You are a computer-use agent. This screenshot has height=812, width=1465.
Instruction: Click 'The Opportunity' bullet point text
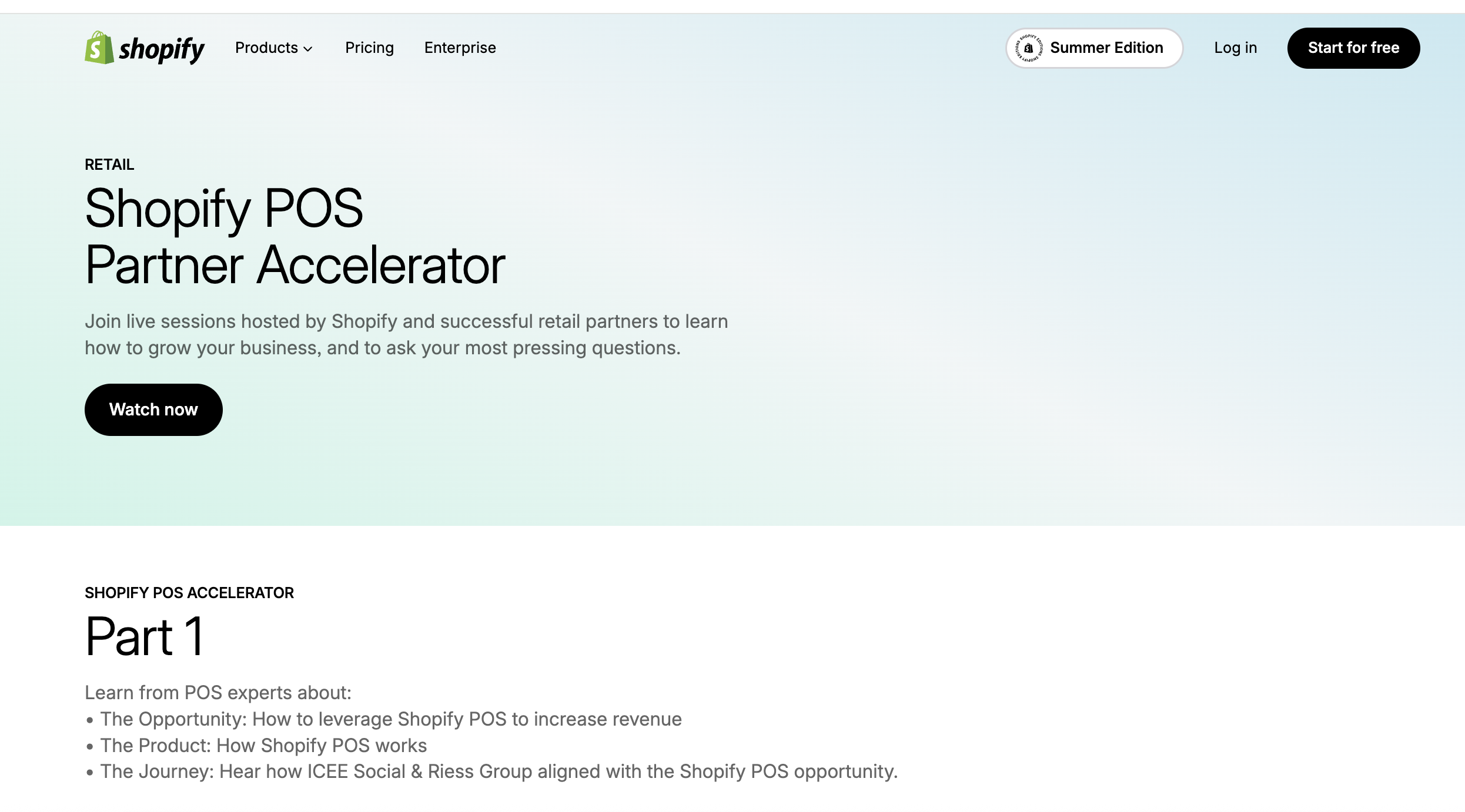point(390,719)
